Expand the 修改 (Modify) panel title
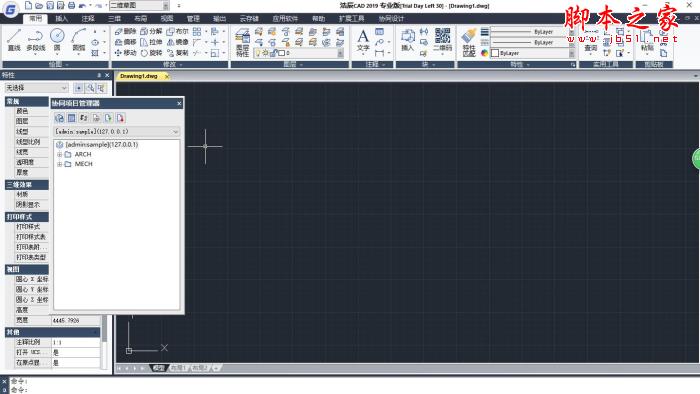The image size is (700, 394). coord(172,65)
